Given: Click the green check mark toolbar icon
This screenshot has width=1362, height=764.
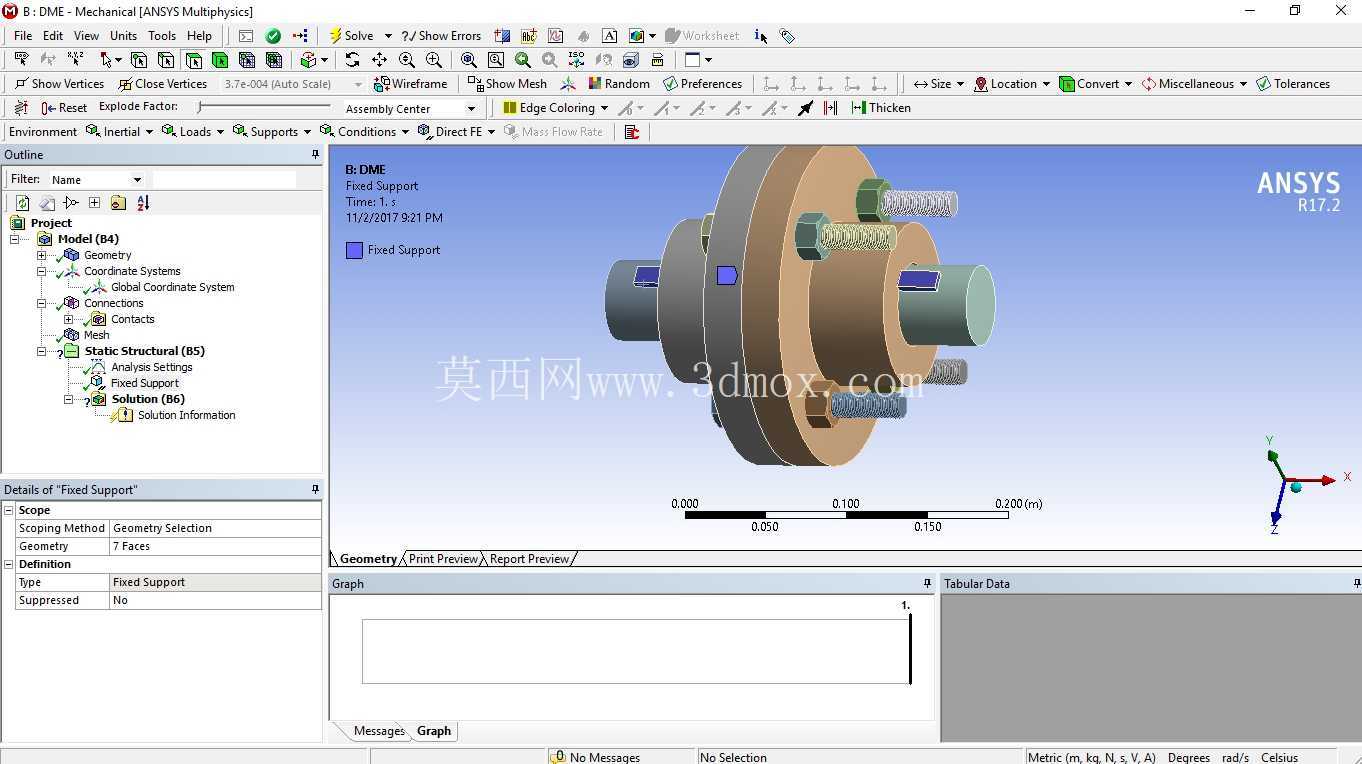Looking at the screenshot, I should pyautogui.click(x=273, y=36).
